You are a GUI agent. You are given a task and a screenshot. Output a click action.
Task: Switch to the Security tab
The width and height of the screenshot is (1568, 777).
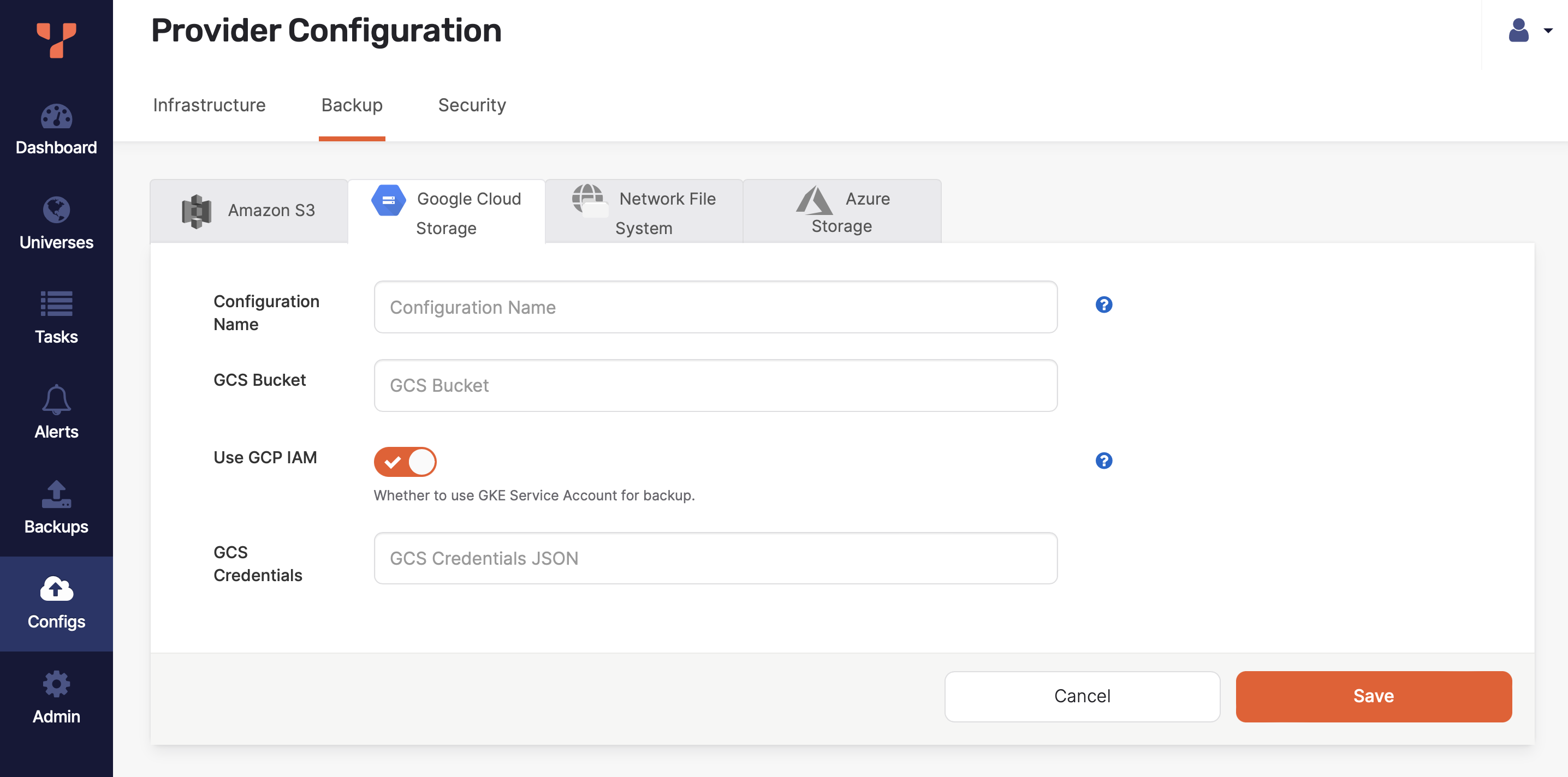point(472,105)
